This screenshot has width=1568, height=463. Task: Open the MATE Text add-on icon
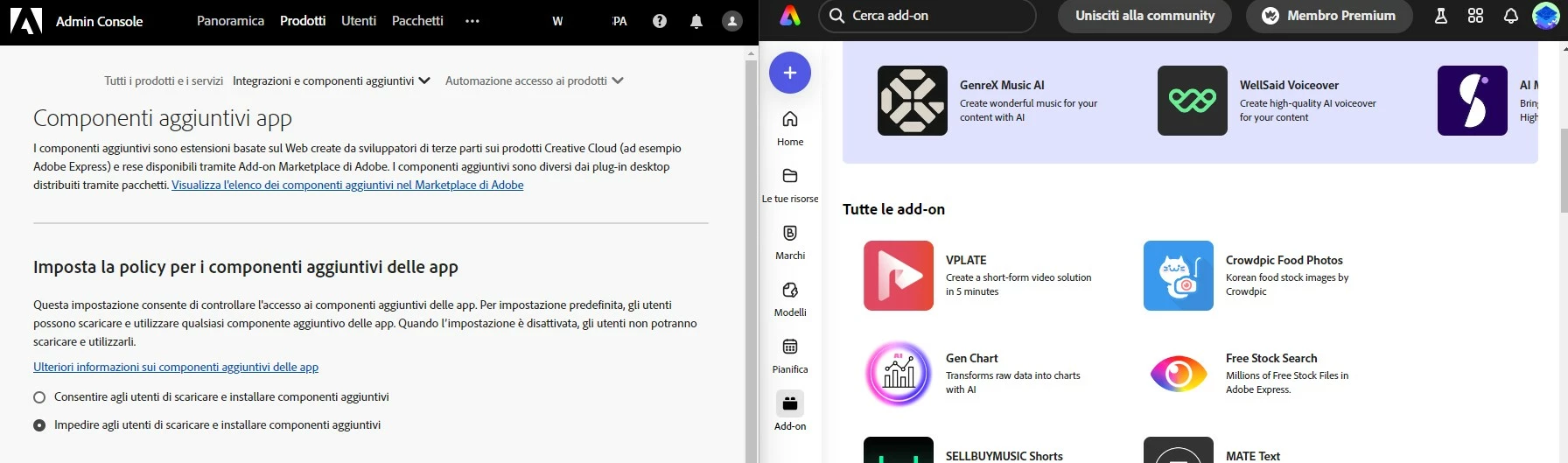click(x=1179, y=450)
